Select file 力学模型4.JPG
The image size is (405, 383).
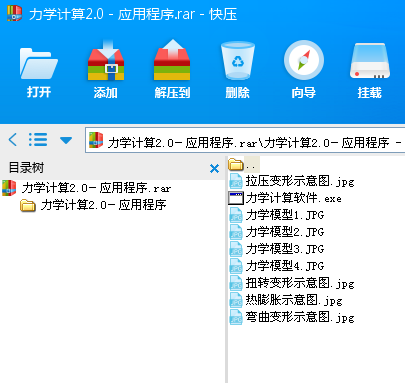(277, 266)
